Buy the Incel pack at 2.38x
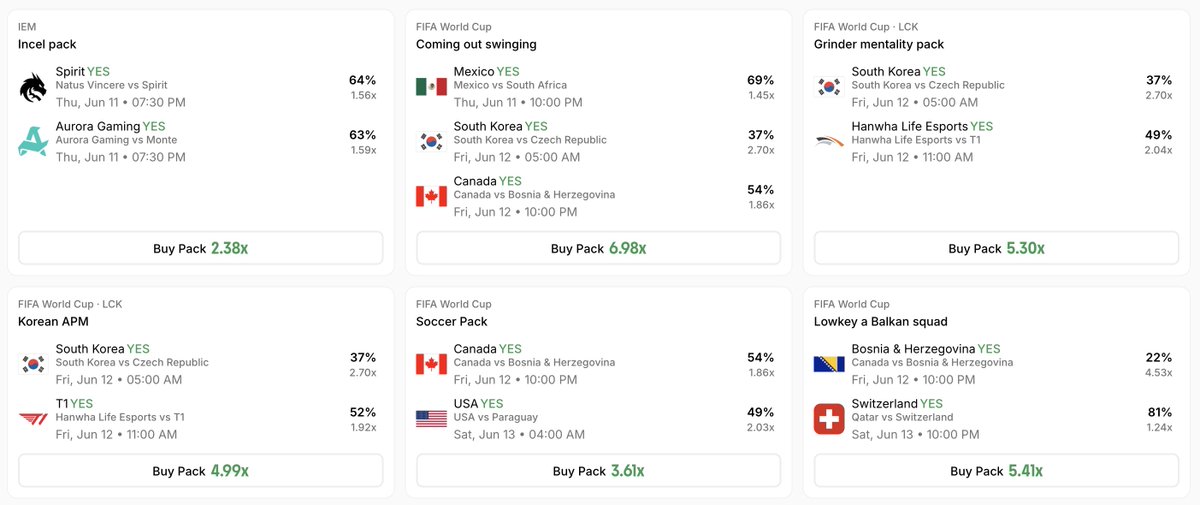This screenshot has height=505, width=1200. tap(201, 248)
